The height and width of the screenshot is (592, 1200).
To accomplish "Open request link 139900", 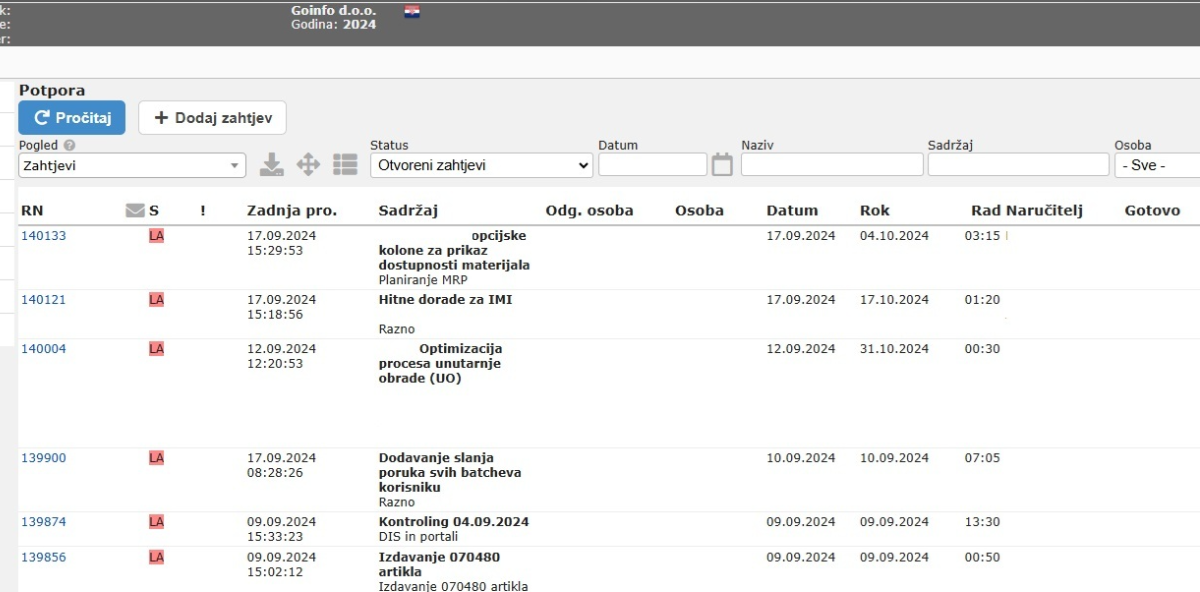I will (44, 458).
